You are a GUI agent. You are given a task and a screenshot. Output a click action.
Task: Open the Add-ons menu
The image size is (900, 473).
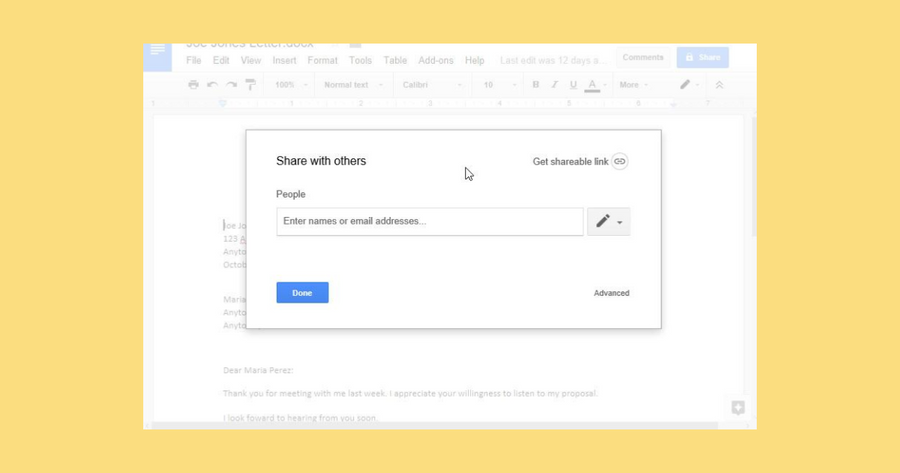coord(436,60)
